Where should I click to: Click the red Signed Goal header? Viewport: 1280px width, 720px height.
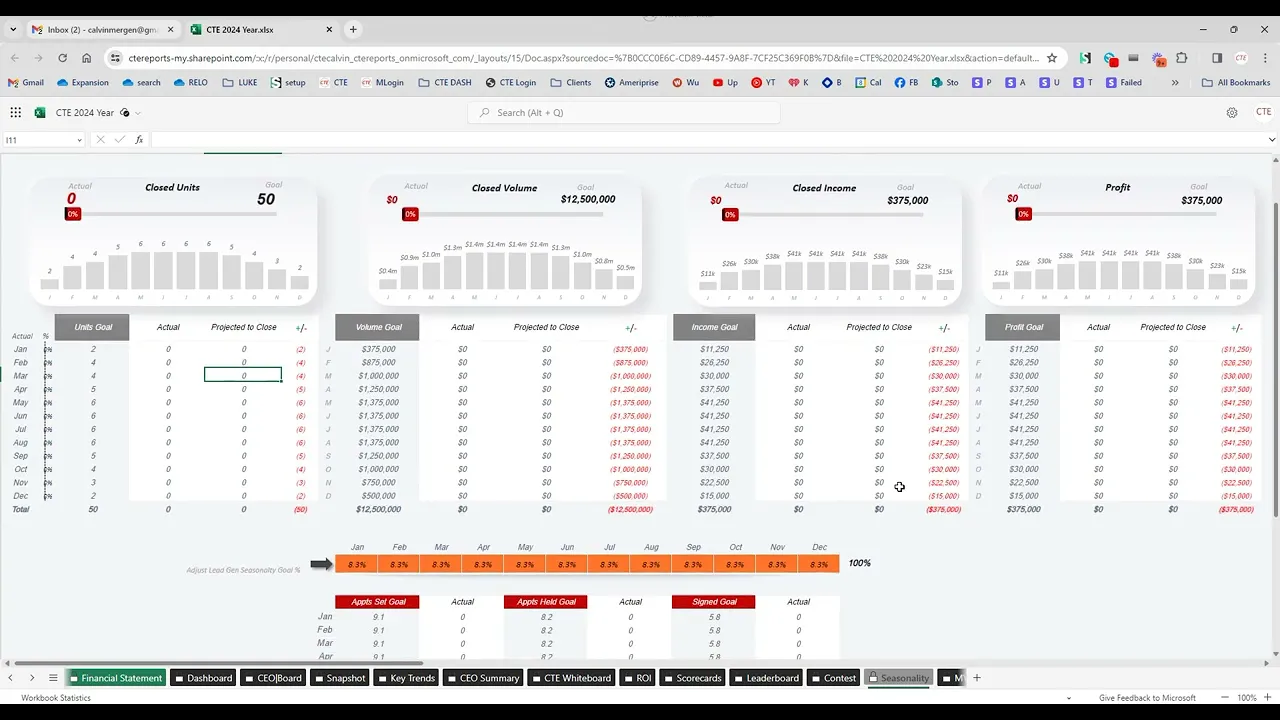click(713, 602)
